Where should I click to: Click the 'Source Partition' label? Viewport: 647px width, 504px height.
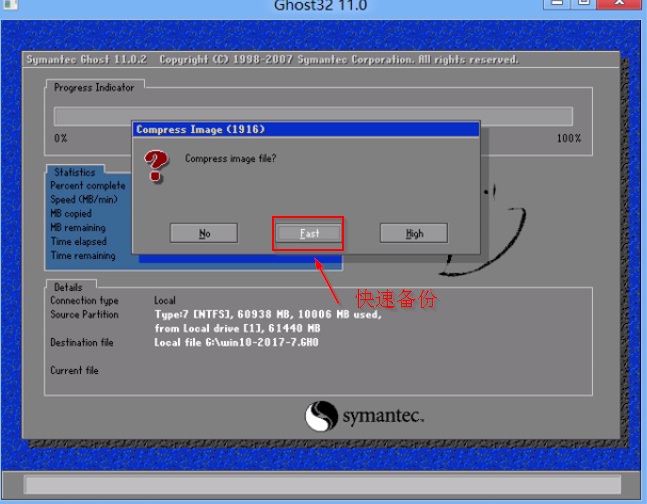click(x=84, y=315)
